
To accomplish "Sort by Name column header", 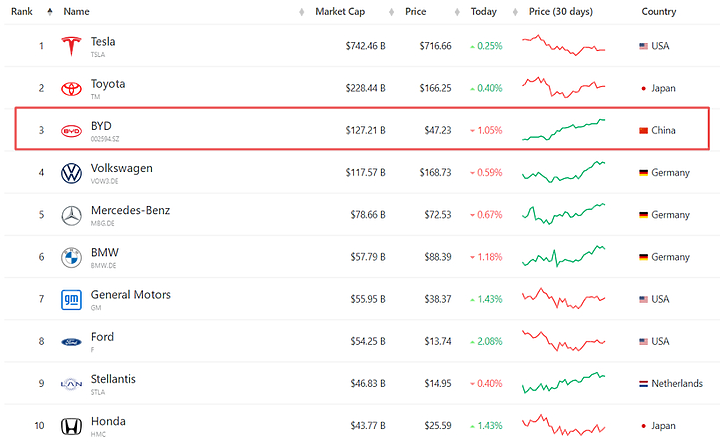I will (x=76, y=11).
